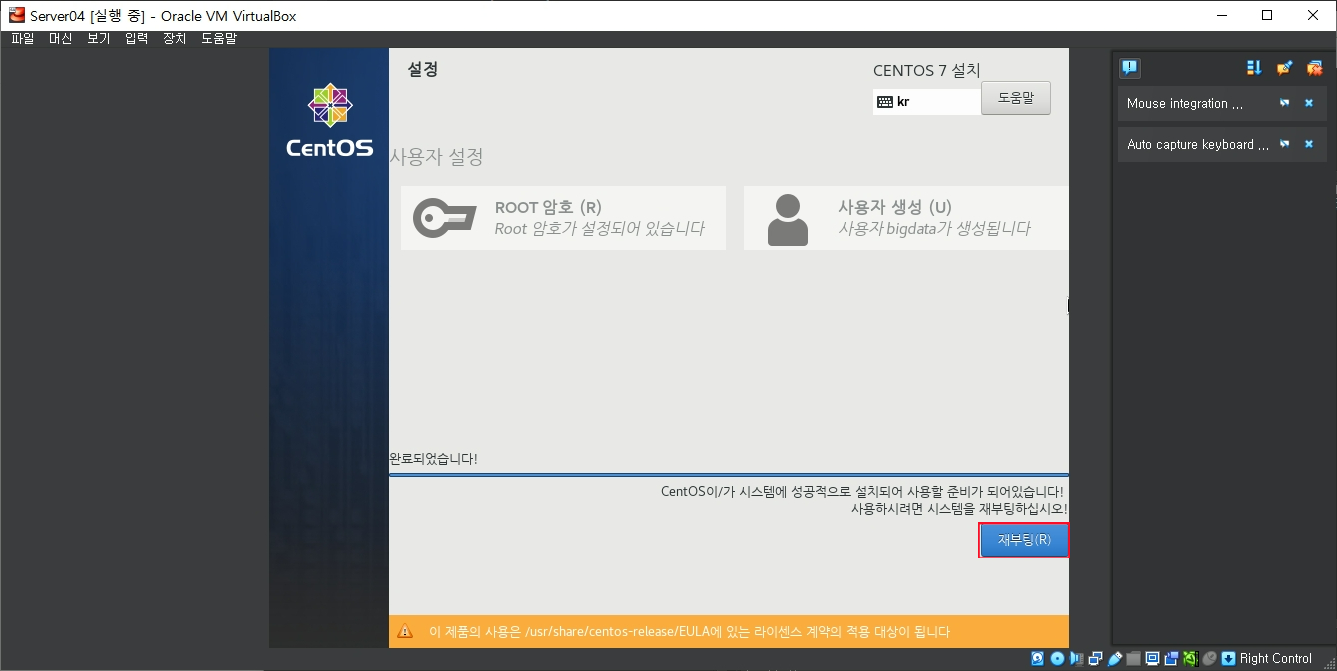Click the installation progress bar
The width and height of the screenshot is (1337, 671).
(x=728, y=475)
